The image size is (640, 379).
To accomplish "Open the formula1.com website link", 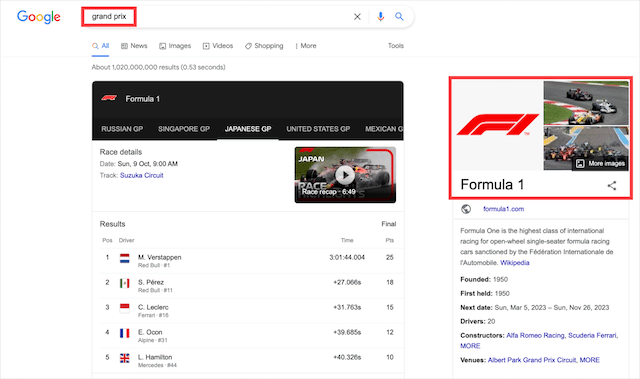I will (503, 209).
